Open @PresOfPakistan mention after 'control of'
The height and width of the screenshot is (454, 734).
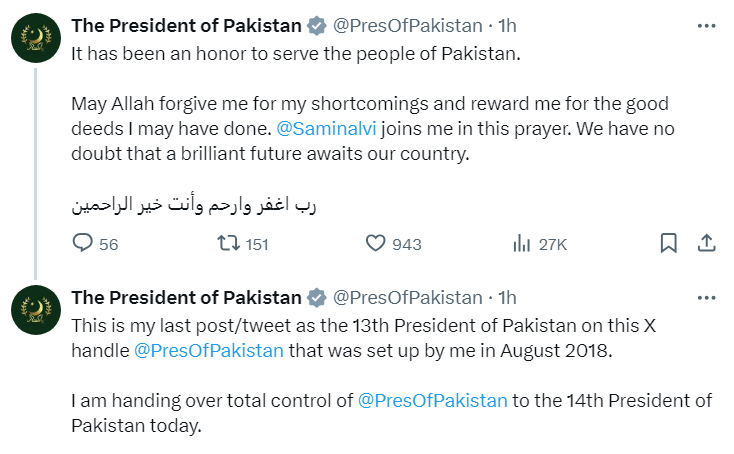433,401
